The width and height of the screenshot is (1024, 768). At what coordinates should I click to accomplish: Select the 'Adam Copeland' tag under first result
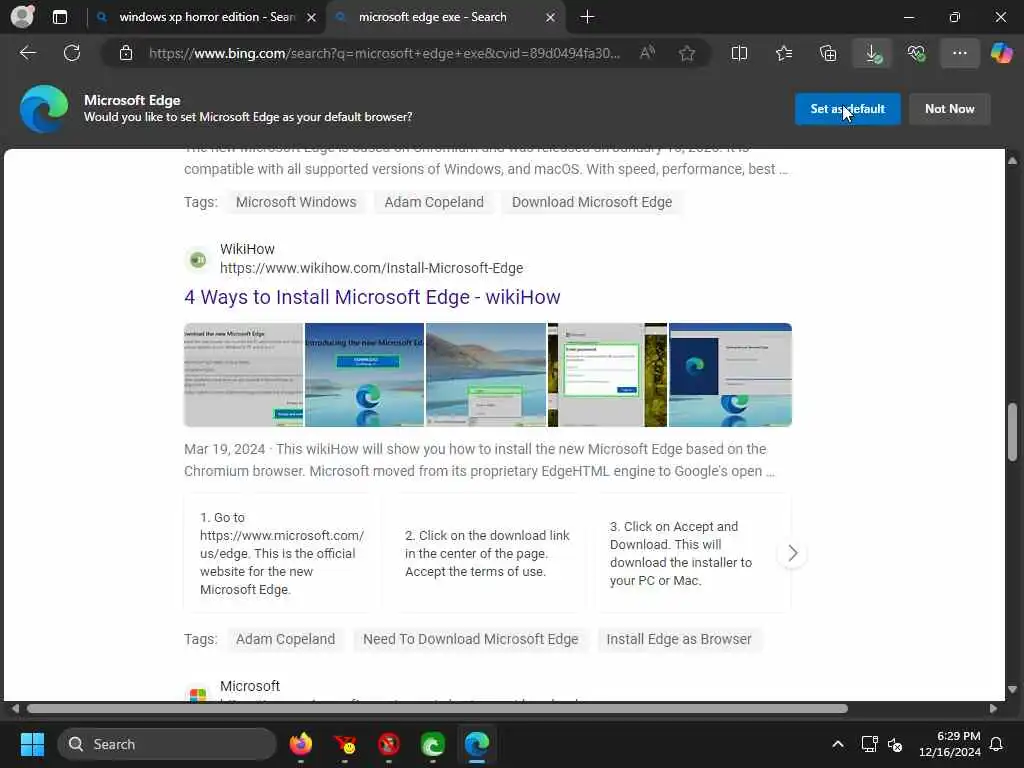(434, 202)
